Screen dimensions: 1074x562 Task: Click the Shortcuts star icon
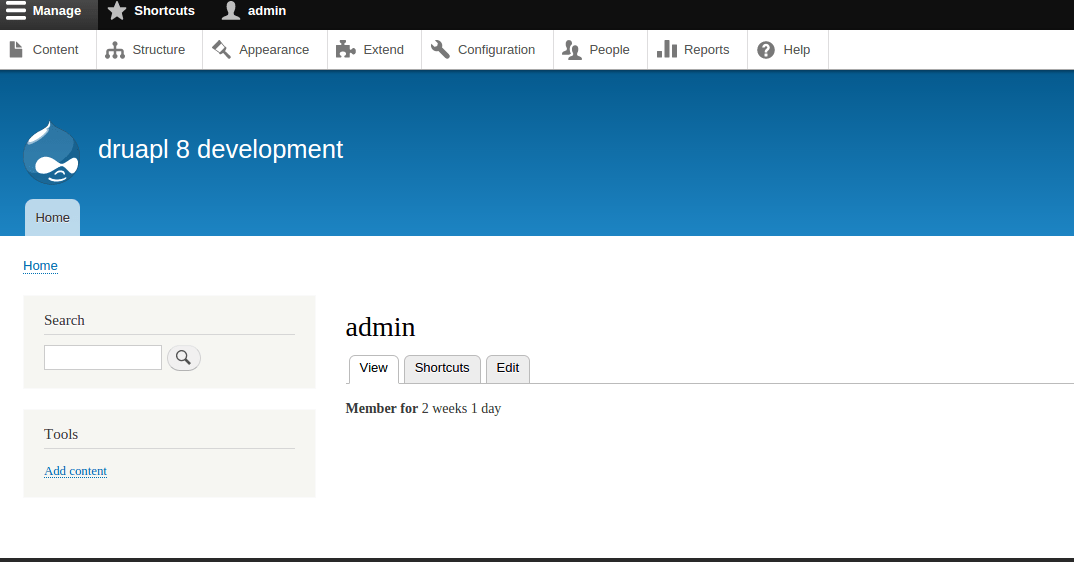117,11
